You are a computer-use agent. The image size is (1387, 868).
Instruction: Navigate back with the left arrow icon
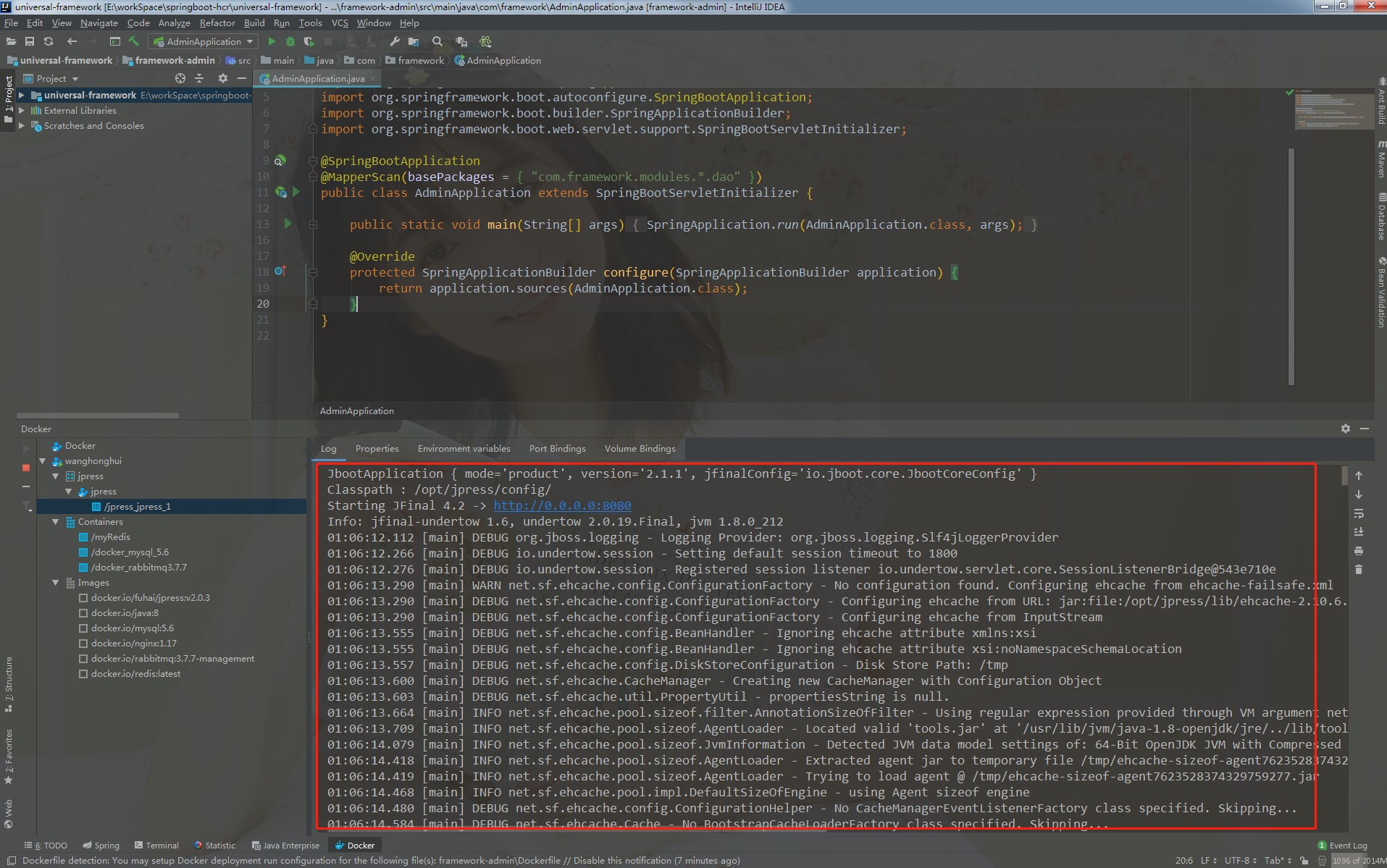coord(72,42)
